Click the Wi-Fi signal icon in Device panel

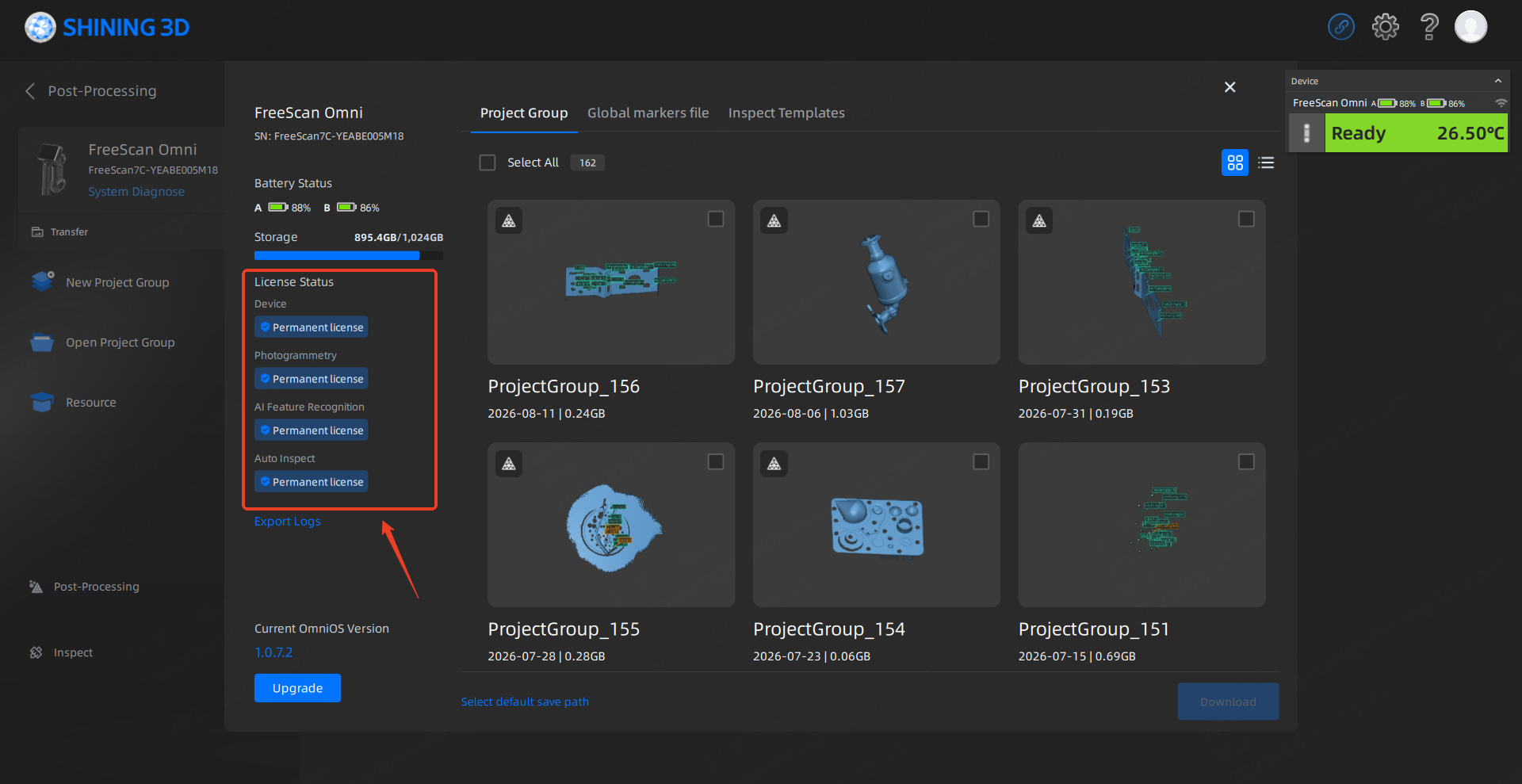click(1501, 103)
